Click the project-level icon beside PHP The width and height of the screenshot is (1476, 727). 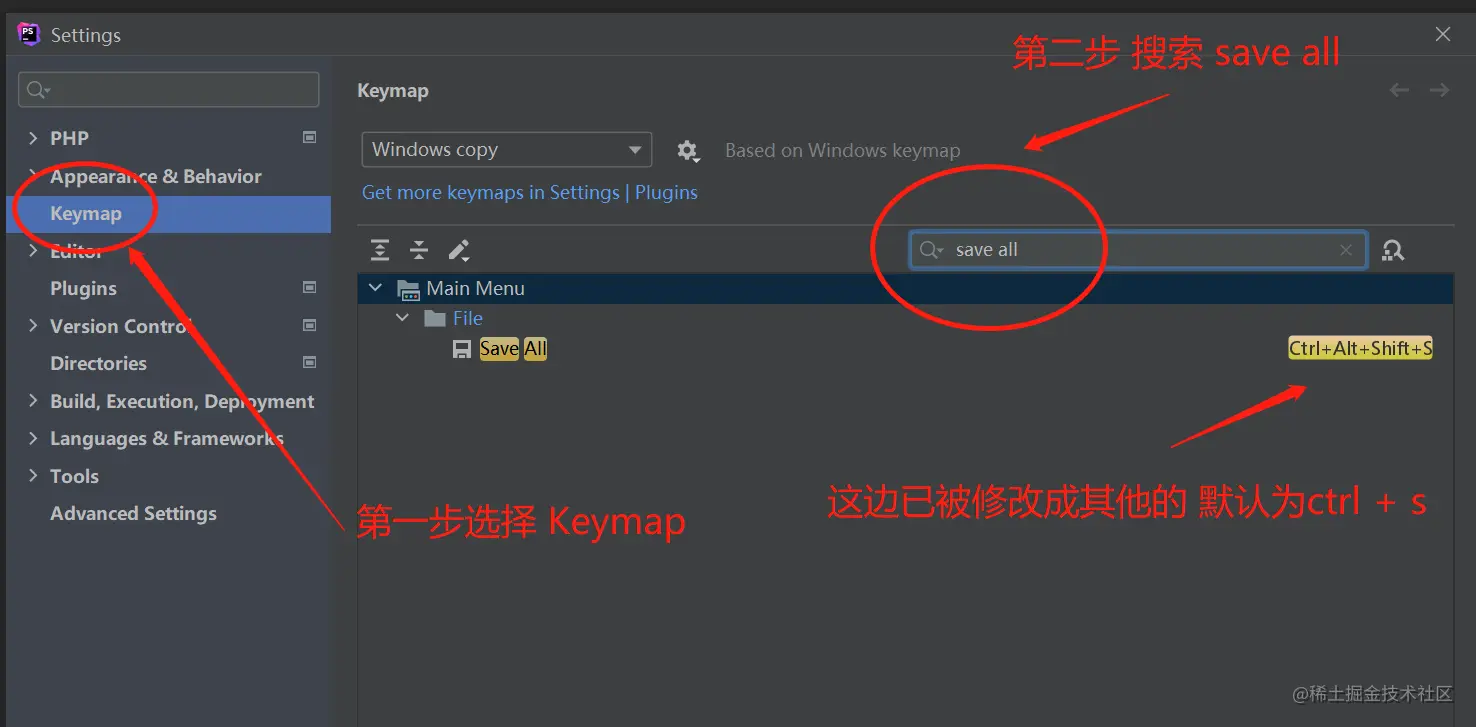pyautogui.click(x=310, y=137)
